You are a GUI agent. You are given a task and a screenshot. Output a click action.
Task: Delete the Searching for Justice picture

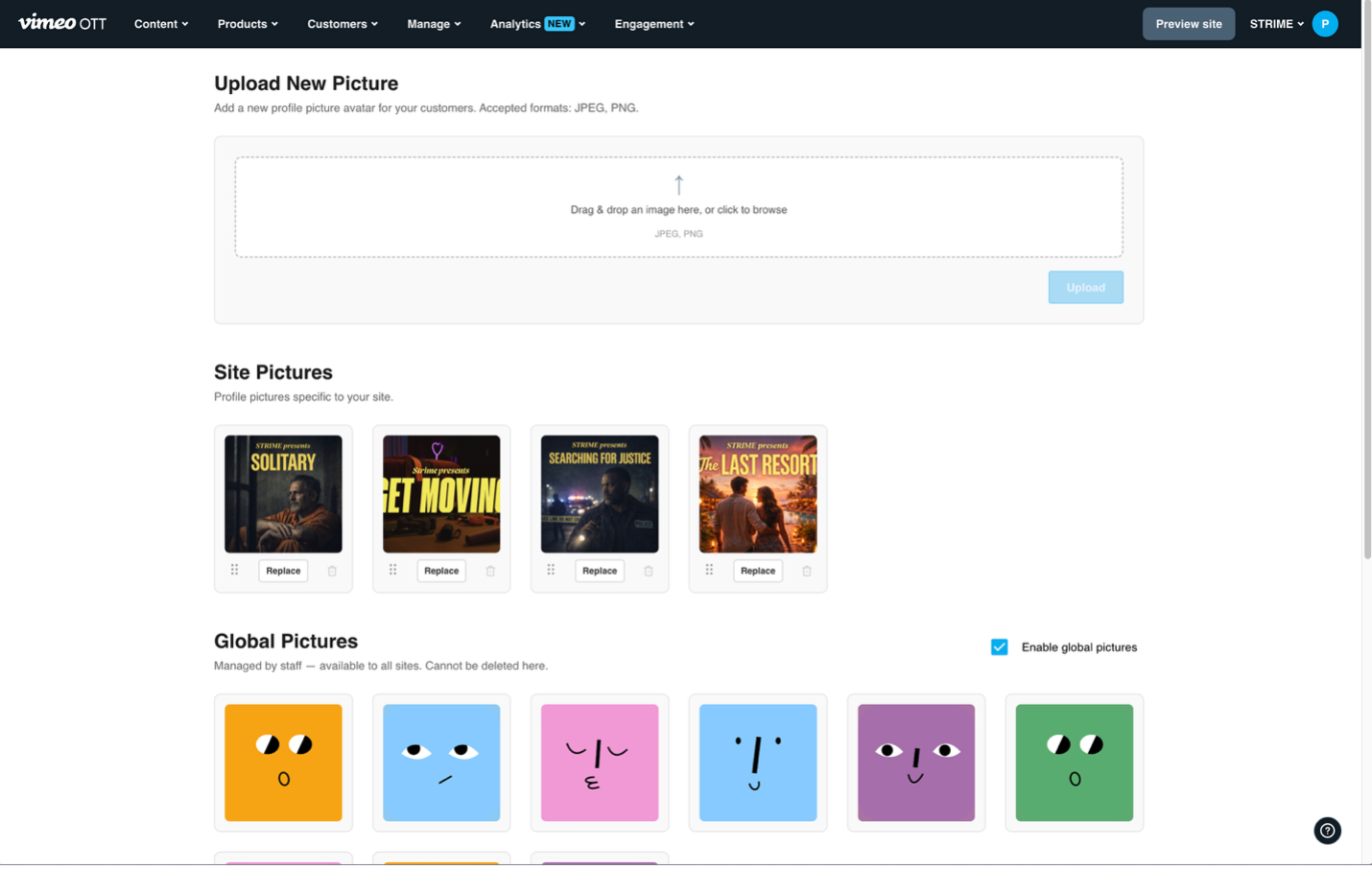point(649,571)
